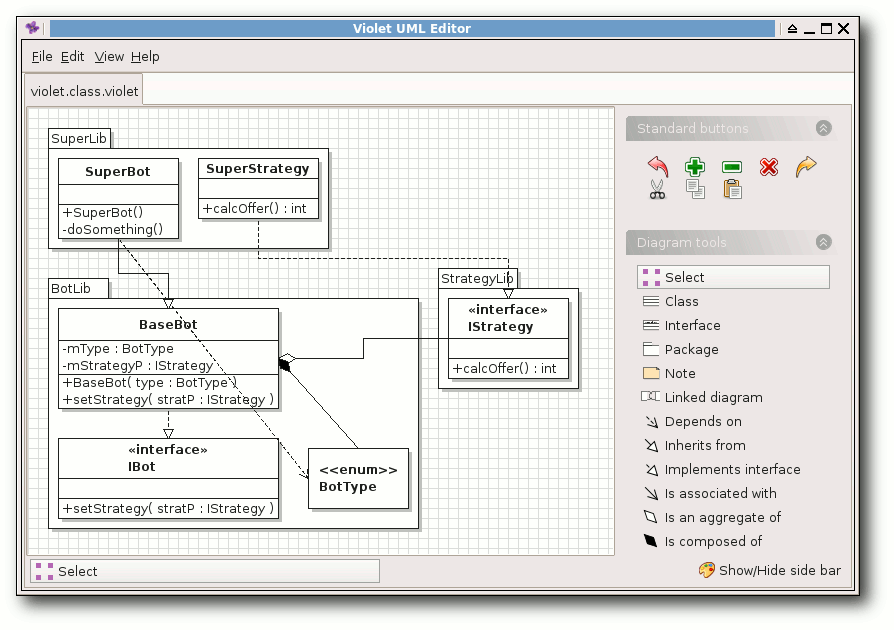This screenshot has width=894, height=630.
Task: Click the green minus Zoom Out icon
Action: [732, 166]
